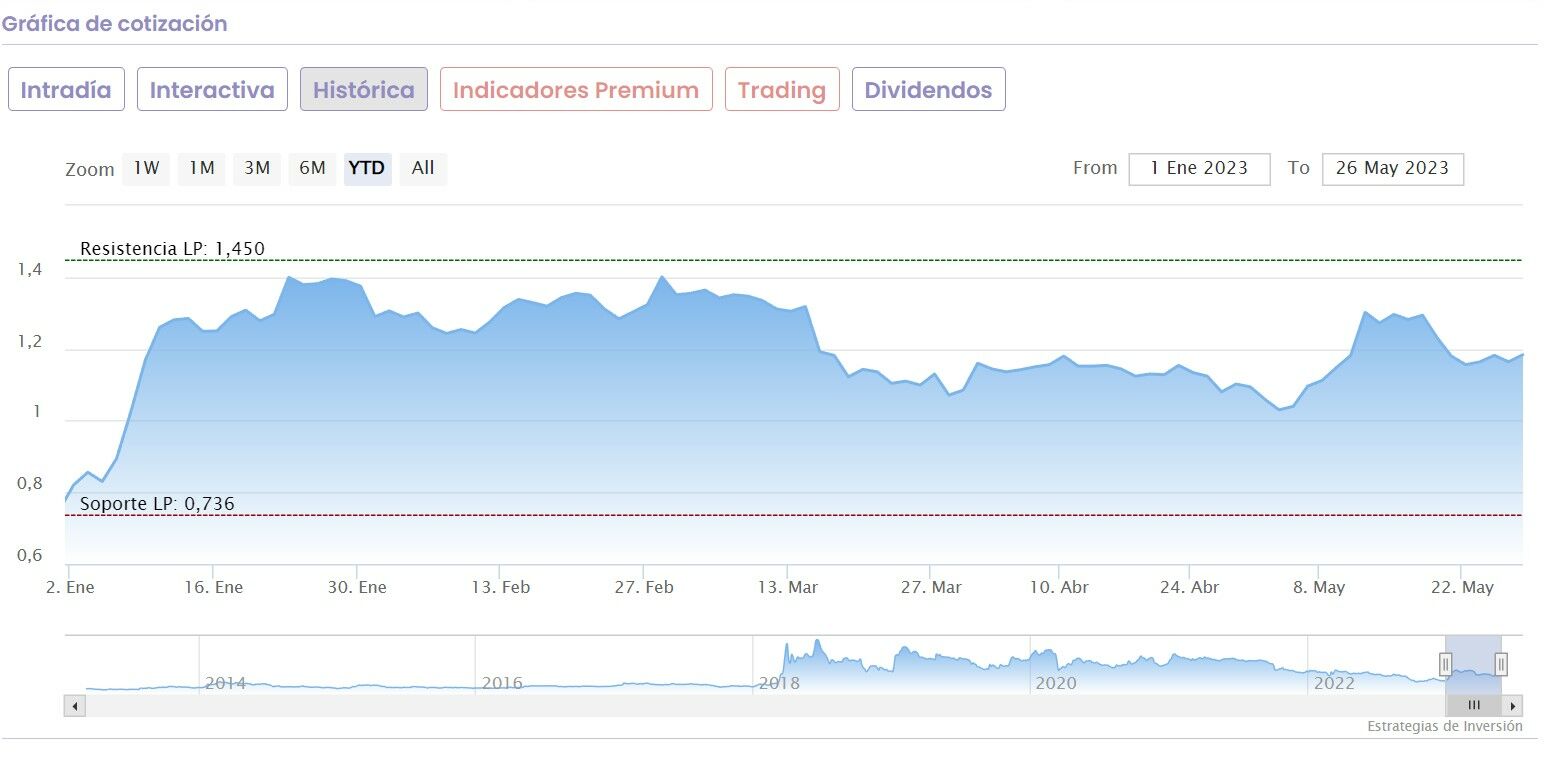
Task: Open Indicadores Premium tab
Action: tap(576, 90)
